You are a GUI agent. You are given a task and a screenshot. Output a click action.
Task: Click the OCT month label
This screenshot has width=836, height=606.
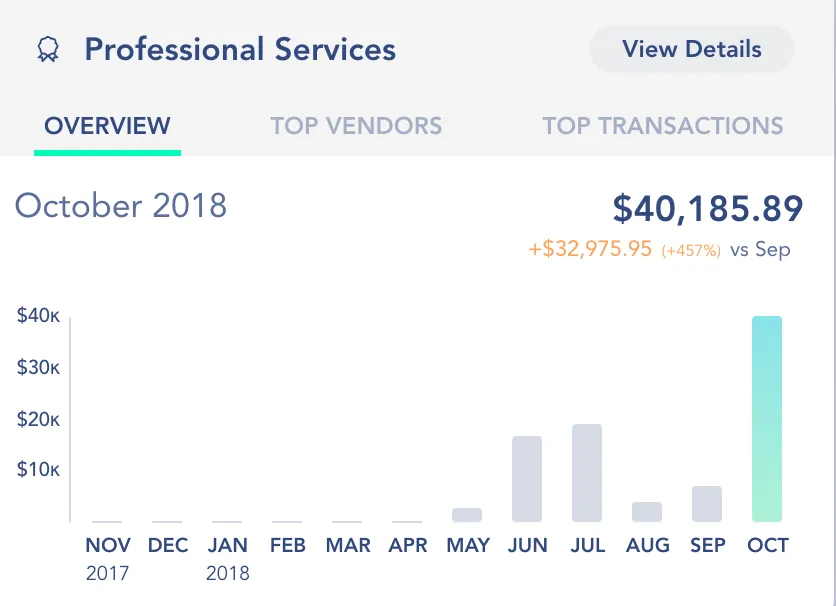click(x=767, y=545)
